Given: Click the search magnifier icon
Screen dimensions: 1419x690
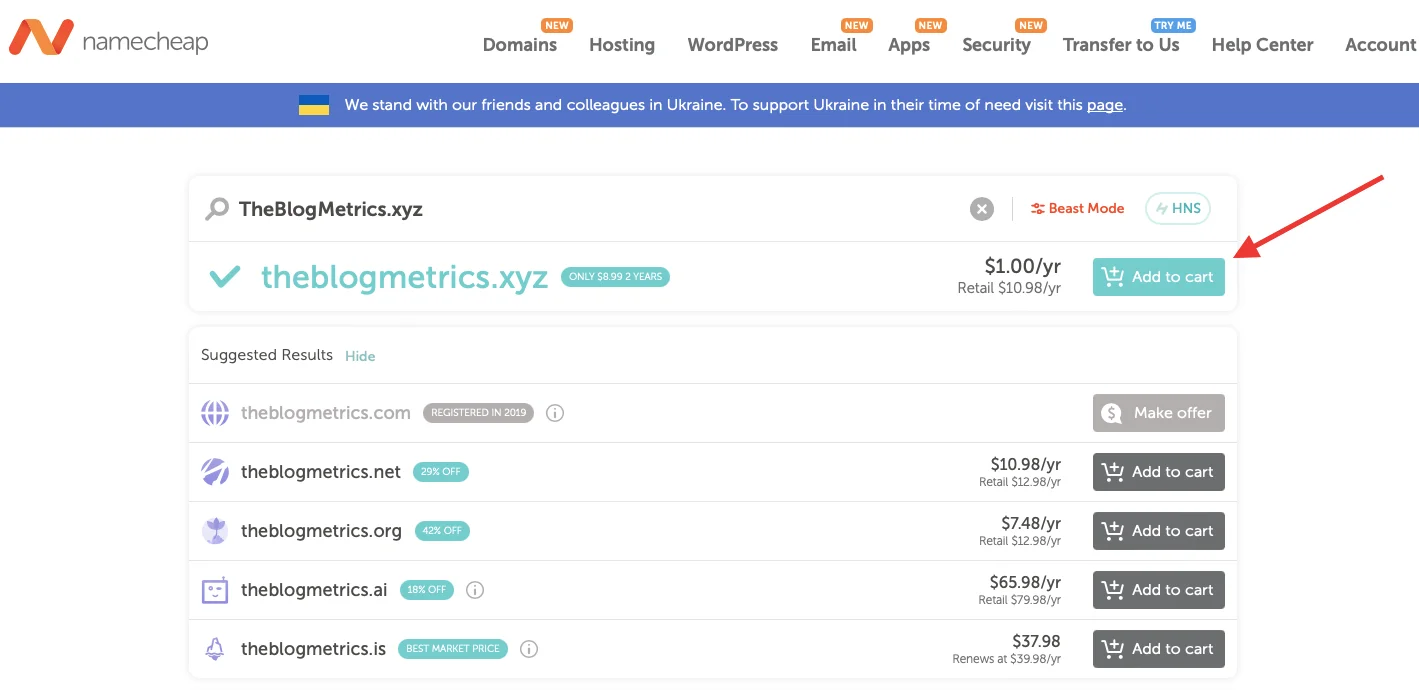Looking at the screenshot, I should point(216,209).
